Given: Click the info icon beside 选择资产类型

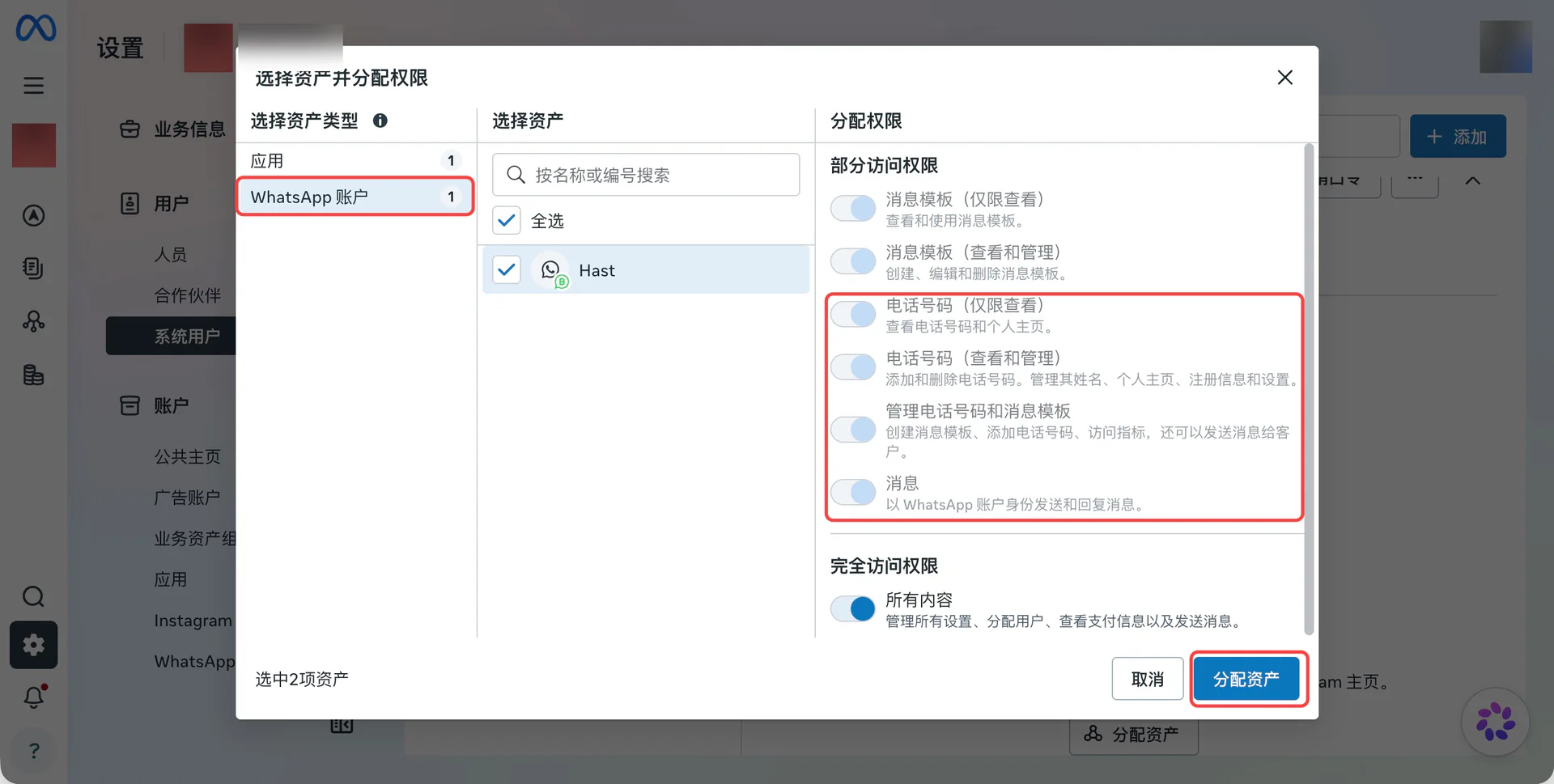Looking at the screenshot, I should [380, 121].
